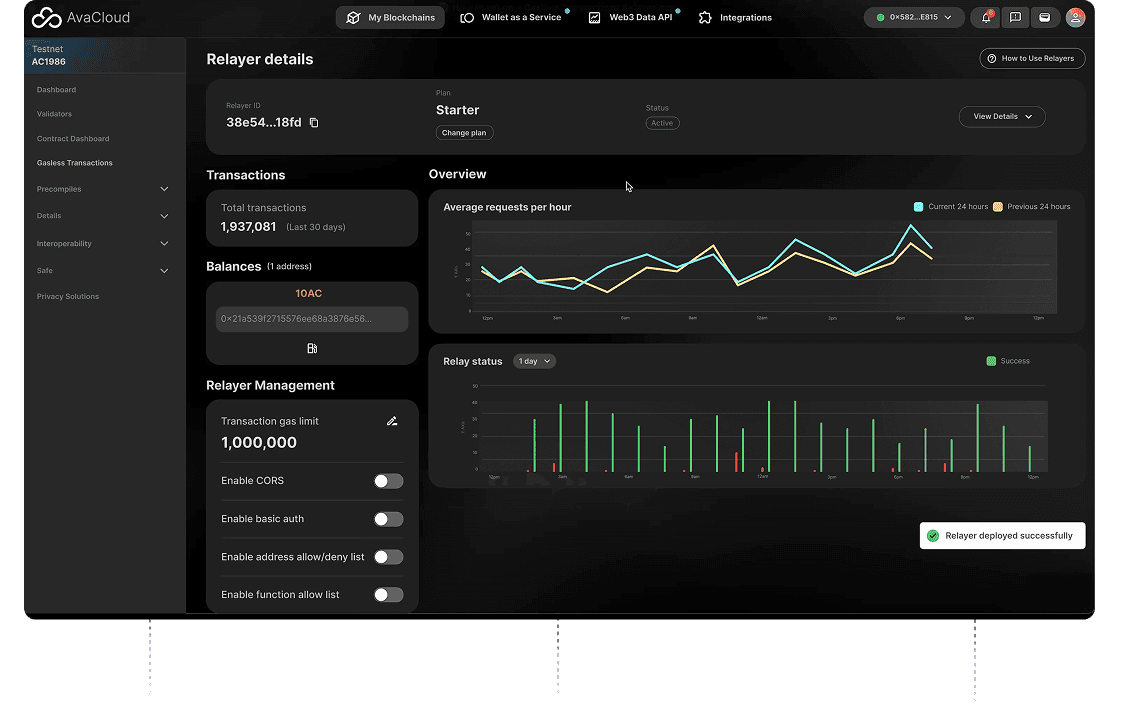Click the green check icon in toast
This screenshot has height=708, width=1125.
(933, 536)
